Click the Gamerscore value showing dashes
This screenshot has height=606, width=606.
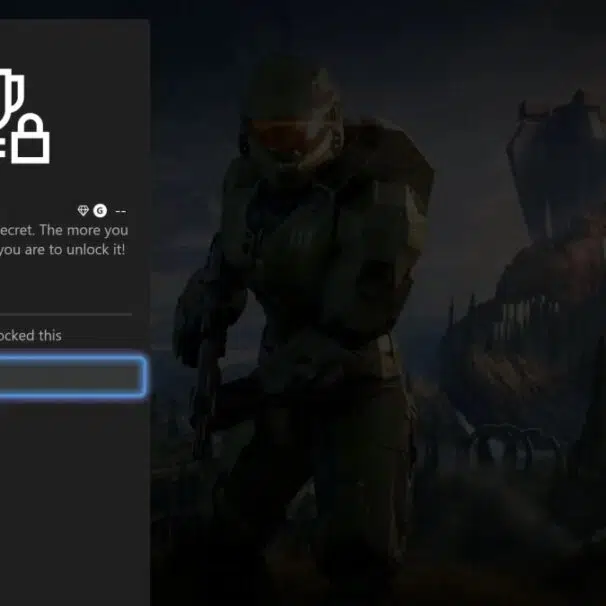point(121,211)
